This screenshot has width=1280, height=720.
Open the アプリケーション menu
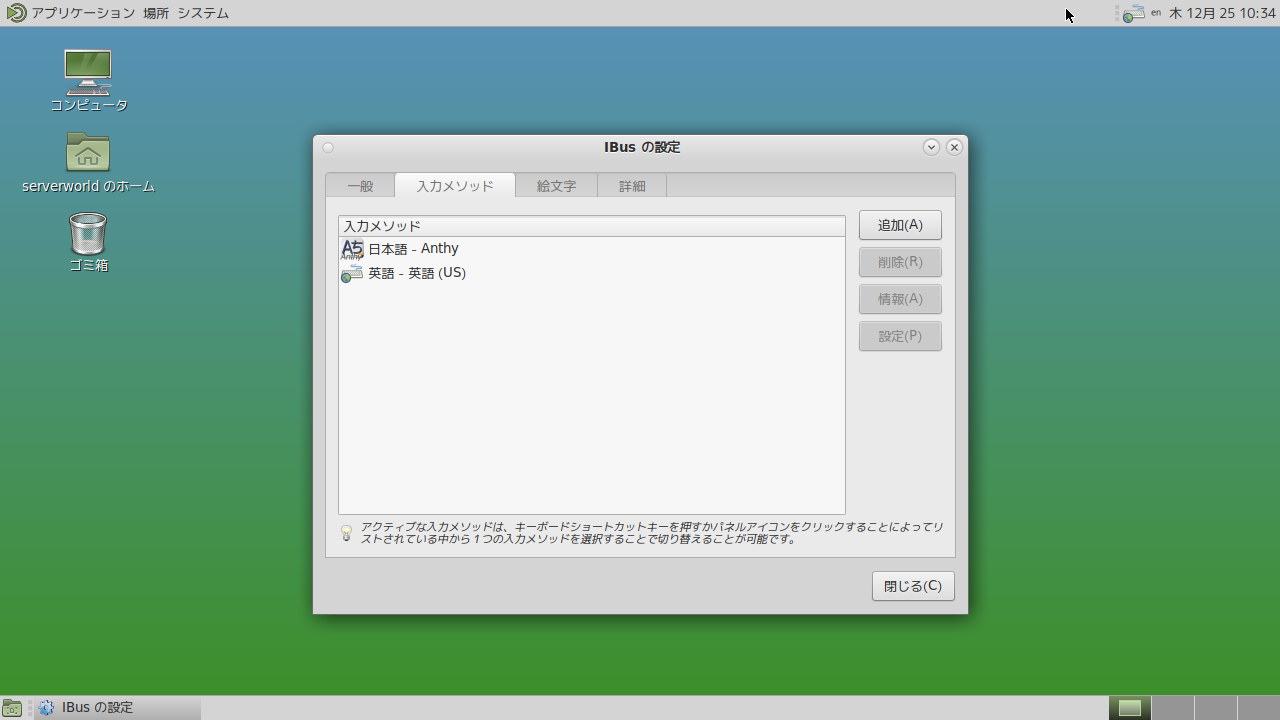click(83, 13)
